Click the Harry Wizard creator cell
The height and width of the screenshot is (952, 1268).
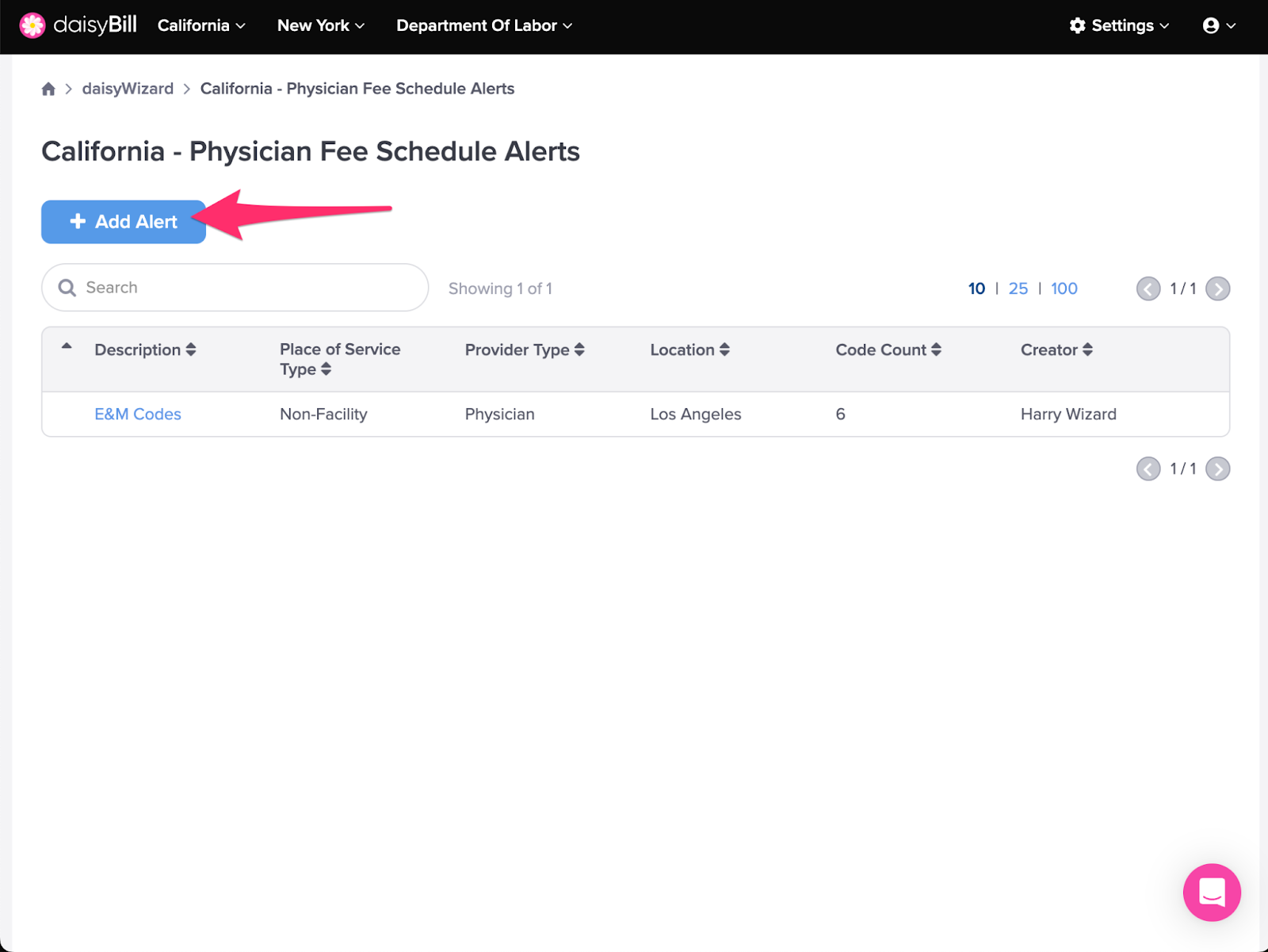tap(1068, 415)
